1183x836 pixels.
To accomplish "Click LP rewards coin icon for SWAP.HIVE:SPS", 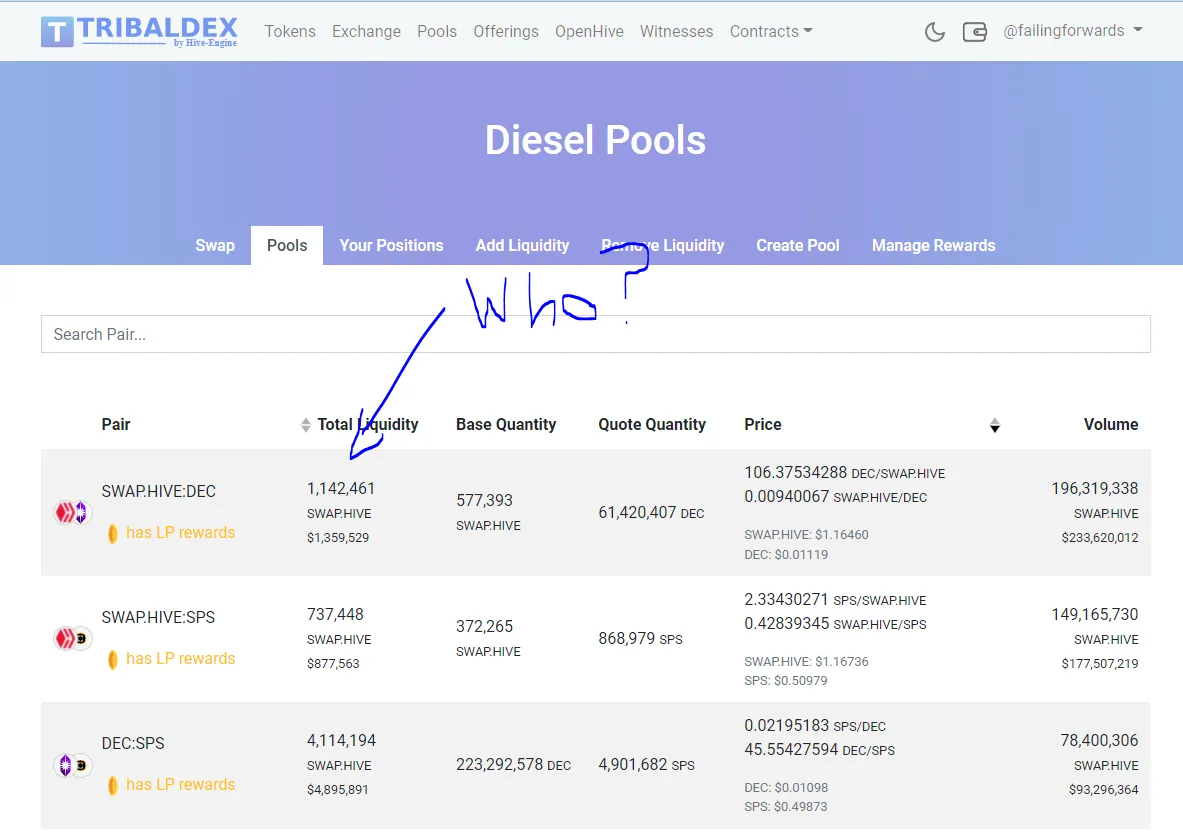I will click(112, 659).
